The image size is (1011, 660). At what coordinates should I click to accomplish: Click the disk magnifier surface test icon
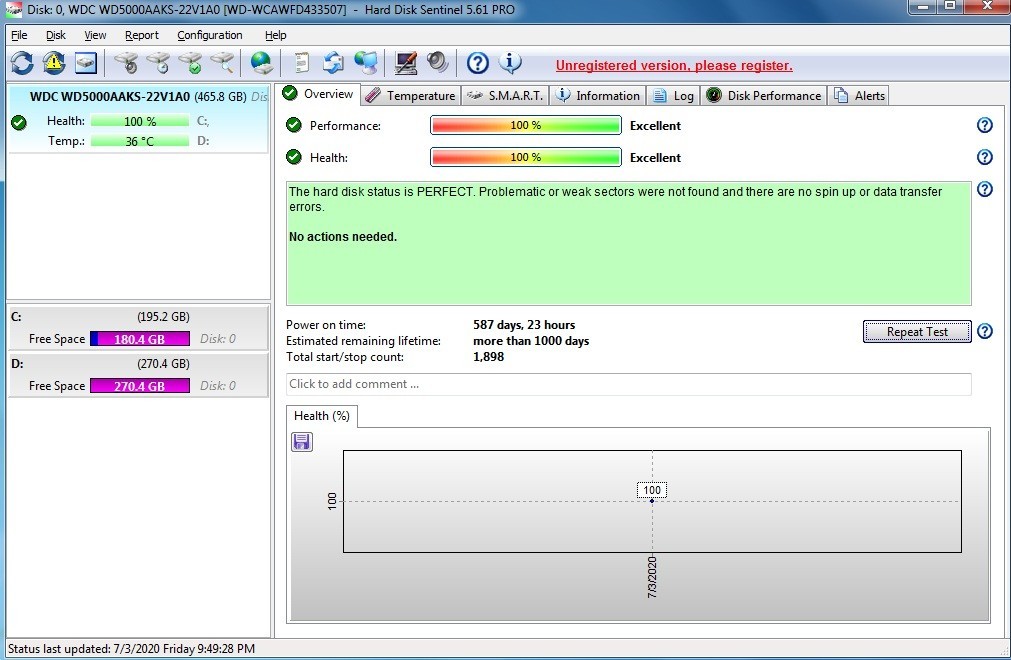tap(222, 63)
